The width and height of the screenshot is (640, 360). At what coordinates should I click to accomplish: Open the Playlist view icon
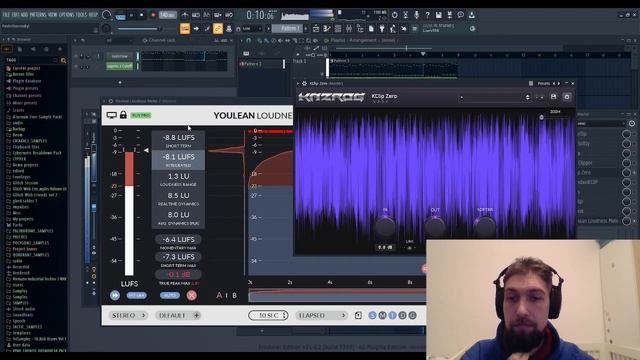point(316,29)
